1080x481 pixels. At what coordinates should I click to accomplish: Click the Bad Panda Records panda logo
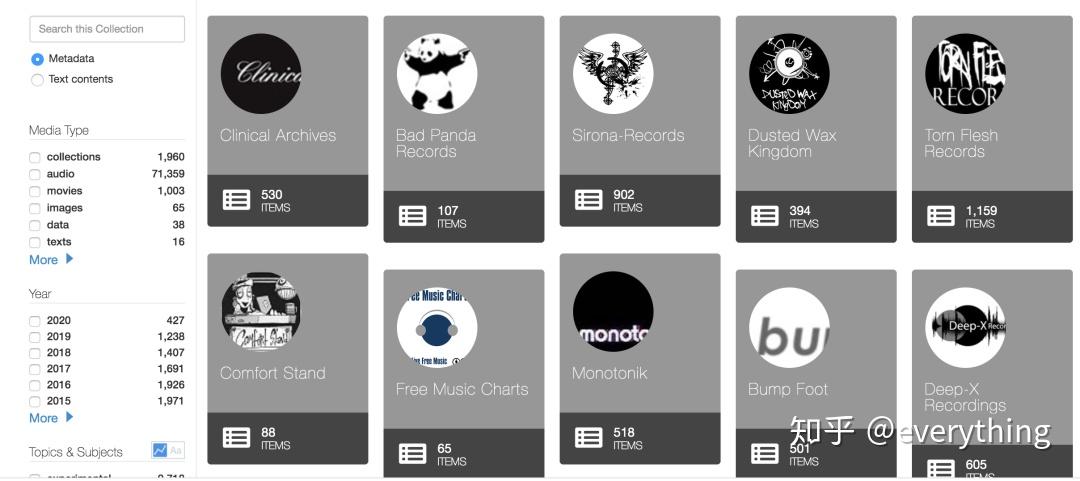tap(437, 73)
